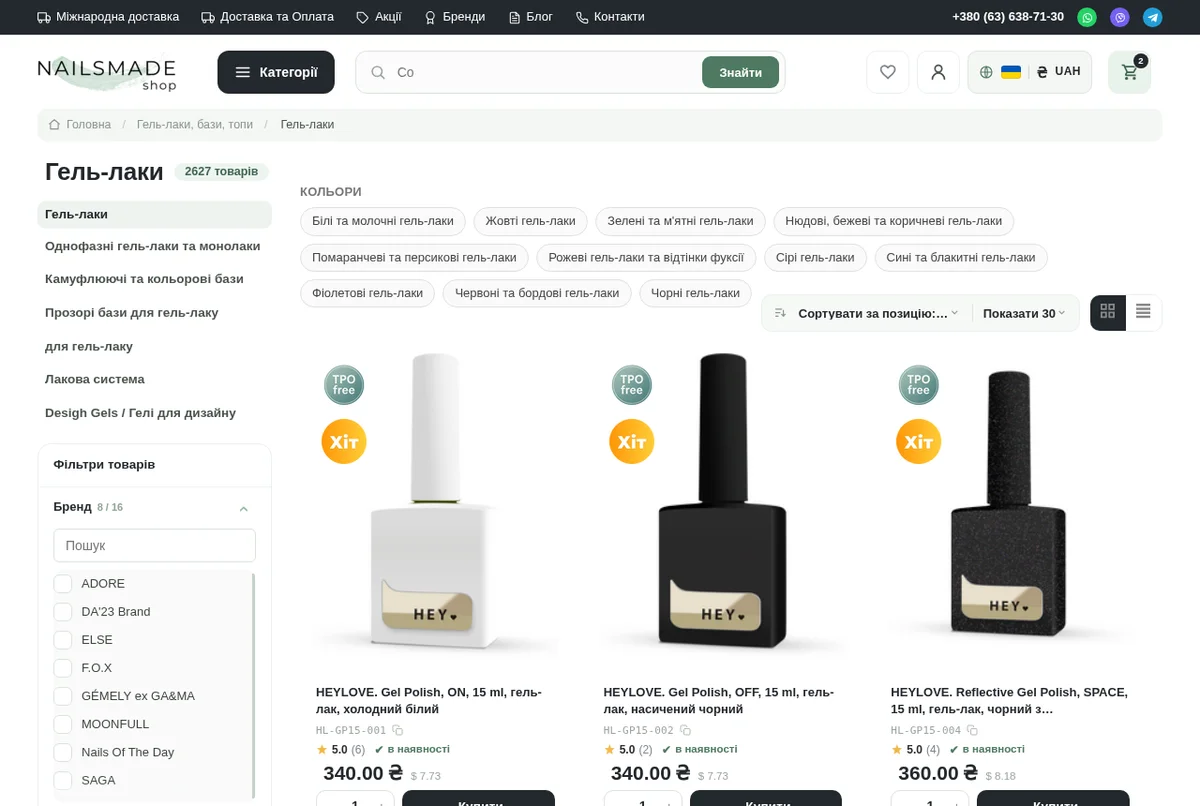Filter by Сірі гель-лаки

pyautogui.click(x=816, y=257)
